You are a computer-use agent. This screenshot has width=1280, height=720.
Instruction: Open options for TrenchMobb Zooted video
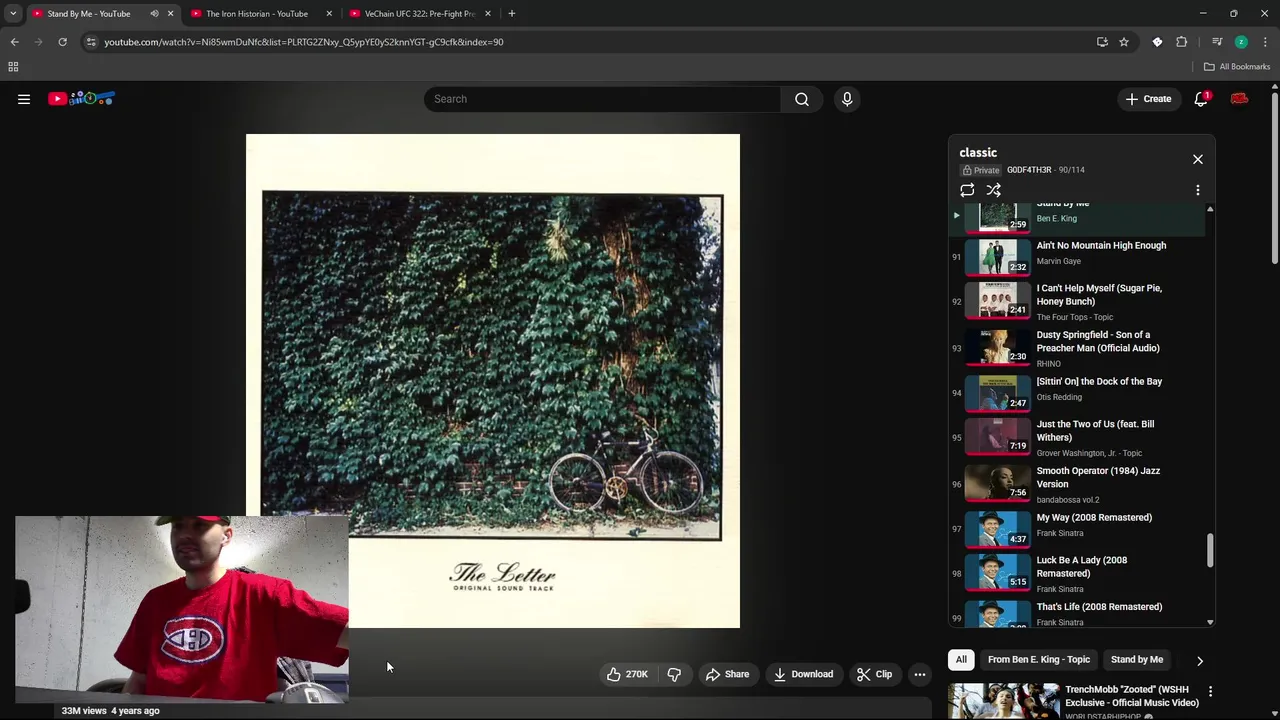(1210, 691)
